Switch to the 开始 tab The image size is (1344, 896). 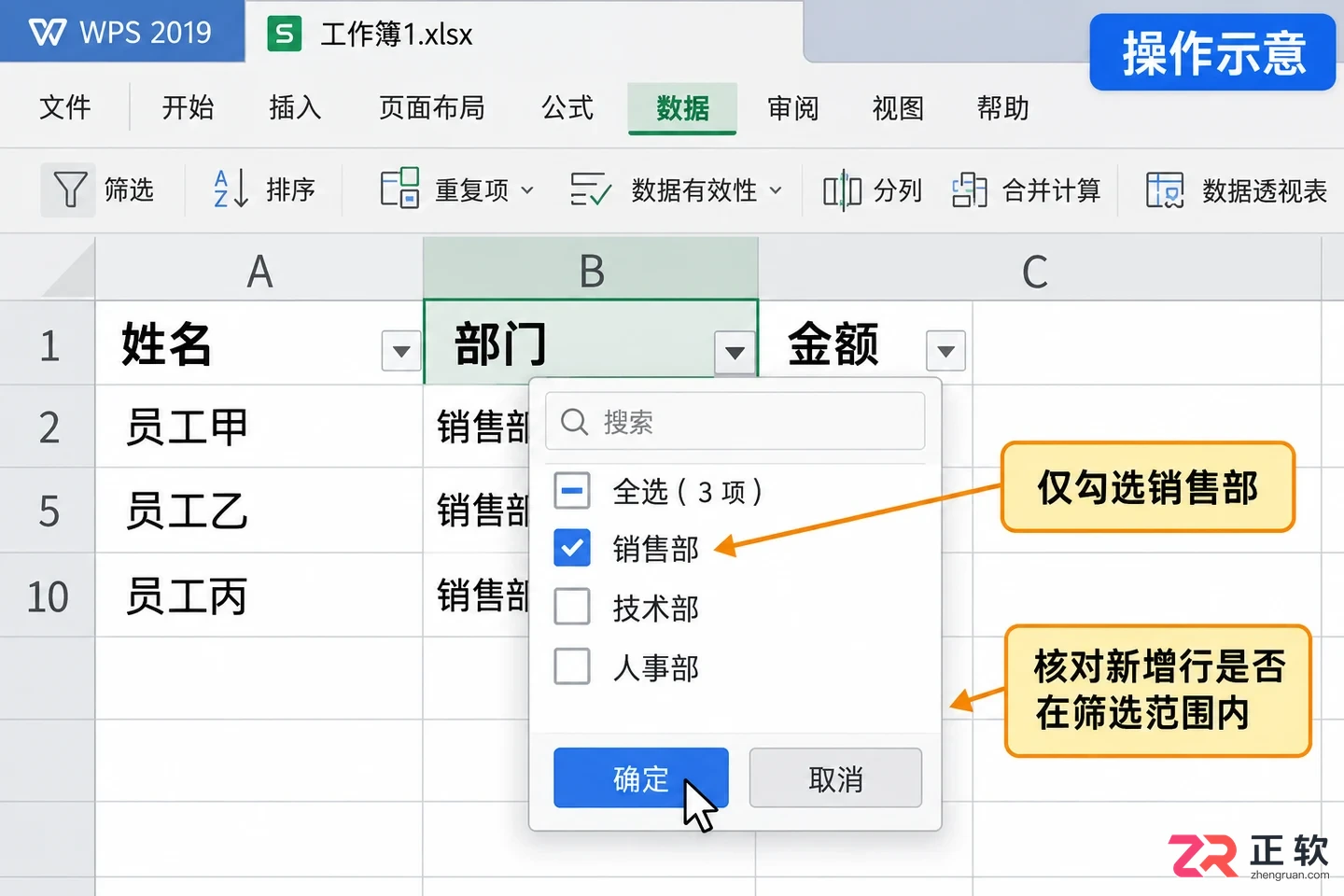(188, 108)
